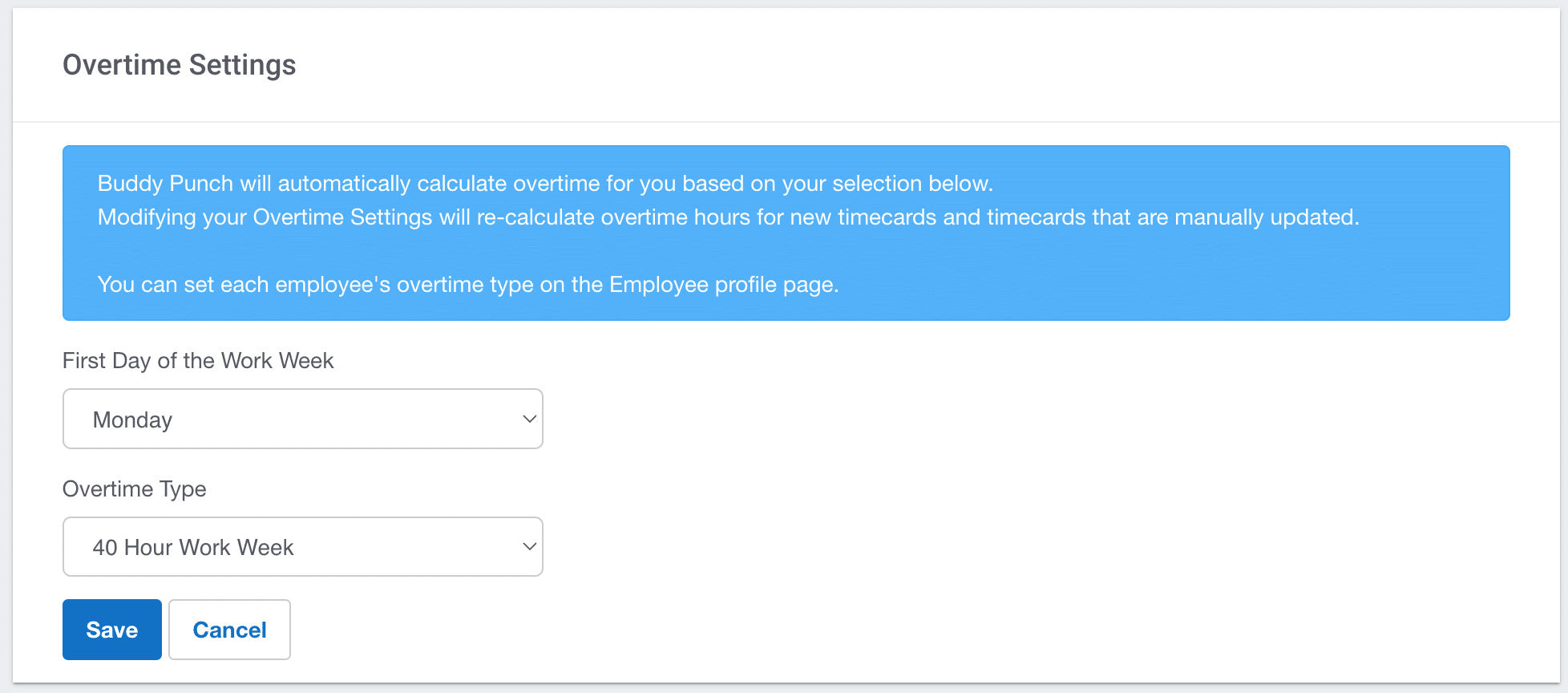Screen dimensions: 1568x693
Task: Open the First Day of the Work Week dropdown
Action: pos(302,419)
